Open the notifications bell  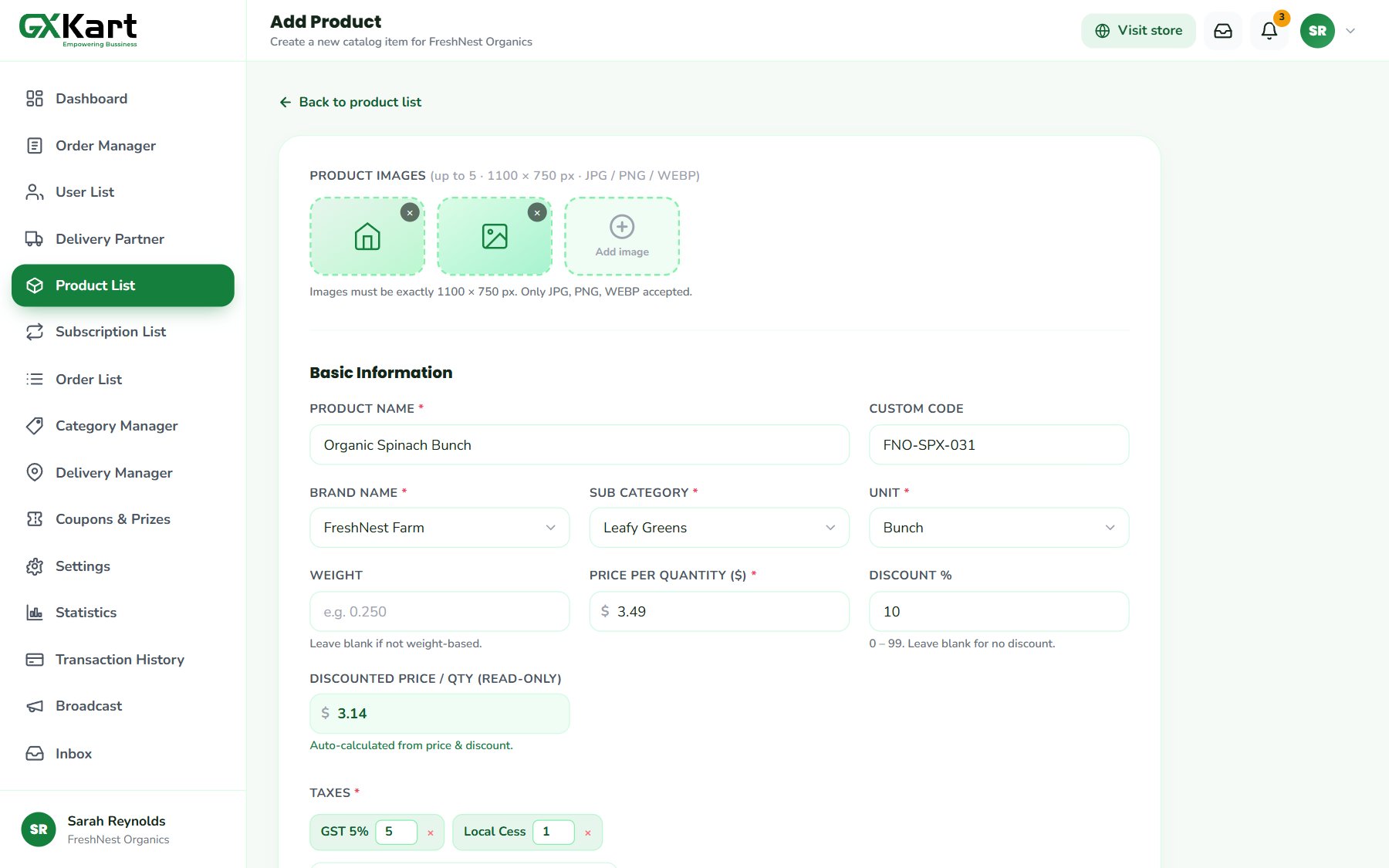pos(1269,31)
